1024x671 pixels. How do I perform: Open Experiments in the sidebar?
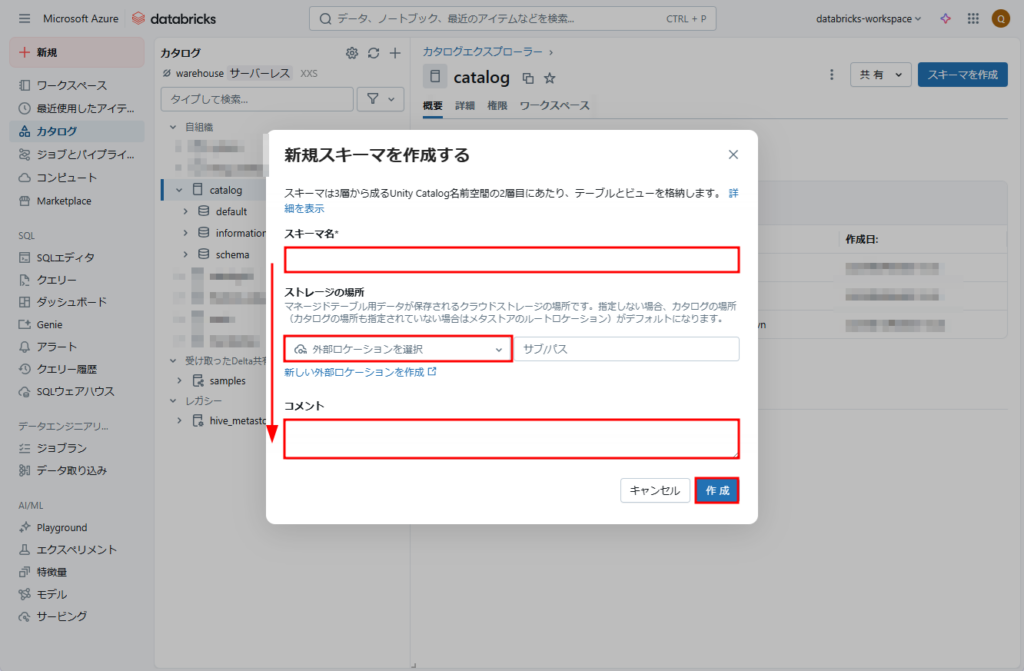click(77, 549)
